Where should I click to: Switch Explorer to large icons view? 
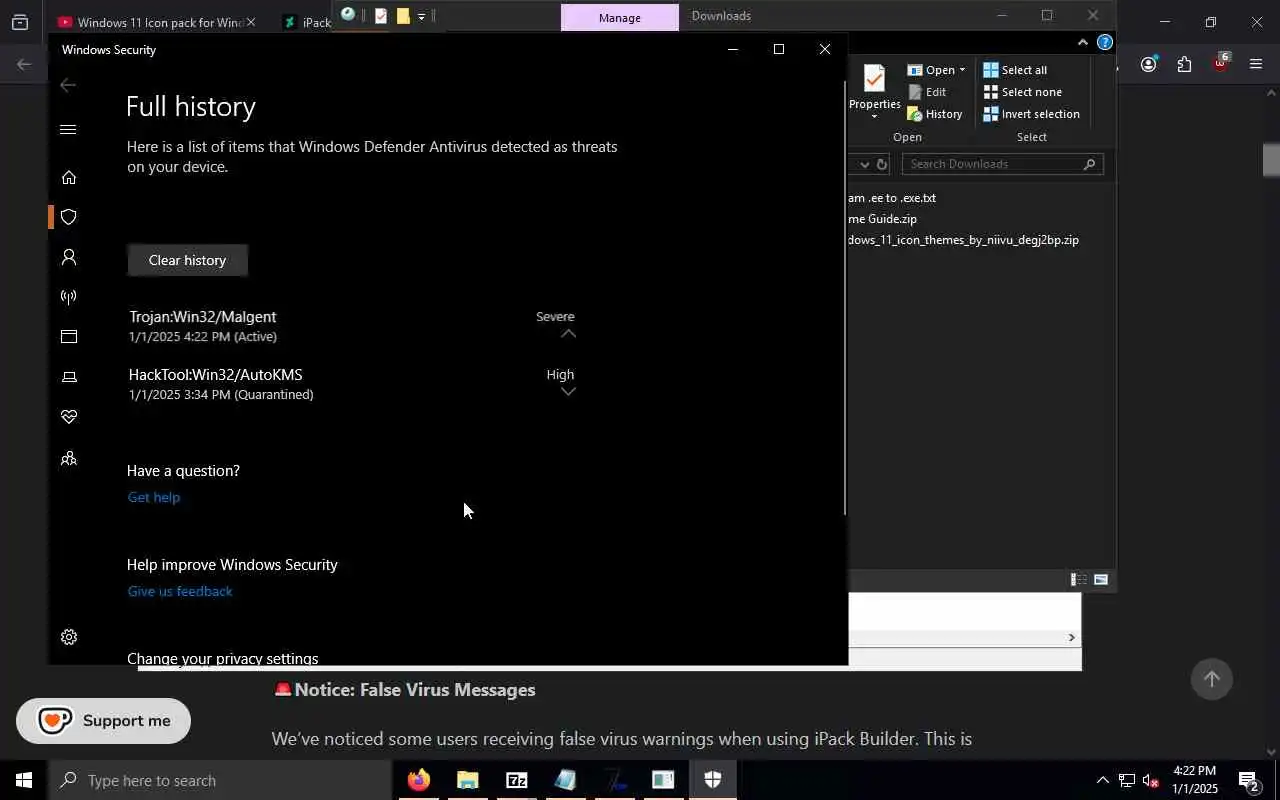tap(1100, 580)
